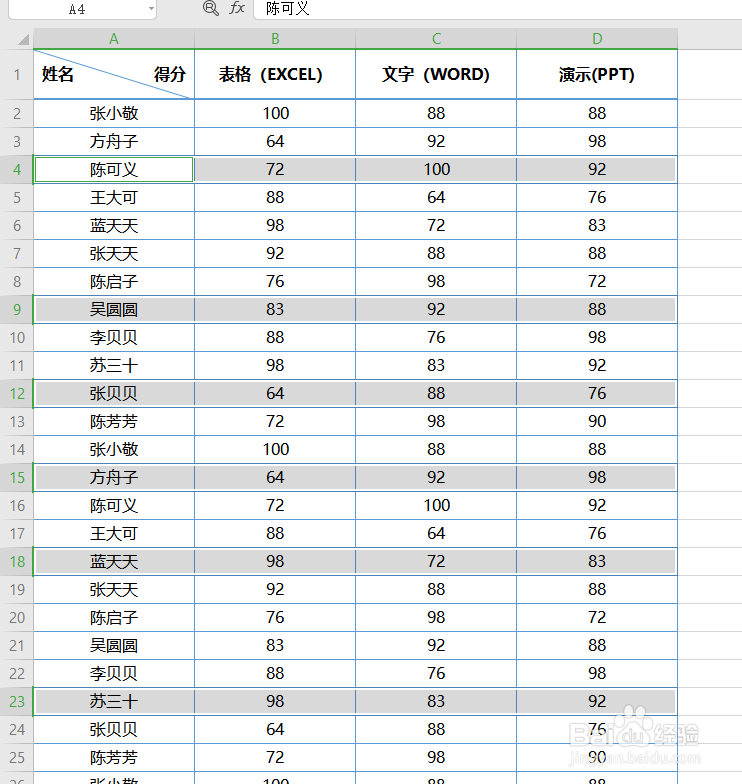Click the 表格 (EXCEL) header cell
This screenshot has height=784, width=742.
tap(275, 74)
